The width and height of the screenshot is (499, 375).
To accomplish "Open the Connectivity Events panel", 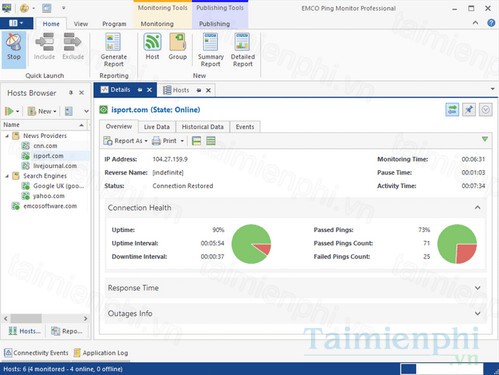I will [36, 353].
